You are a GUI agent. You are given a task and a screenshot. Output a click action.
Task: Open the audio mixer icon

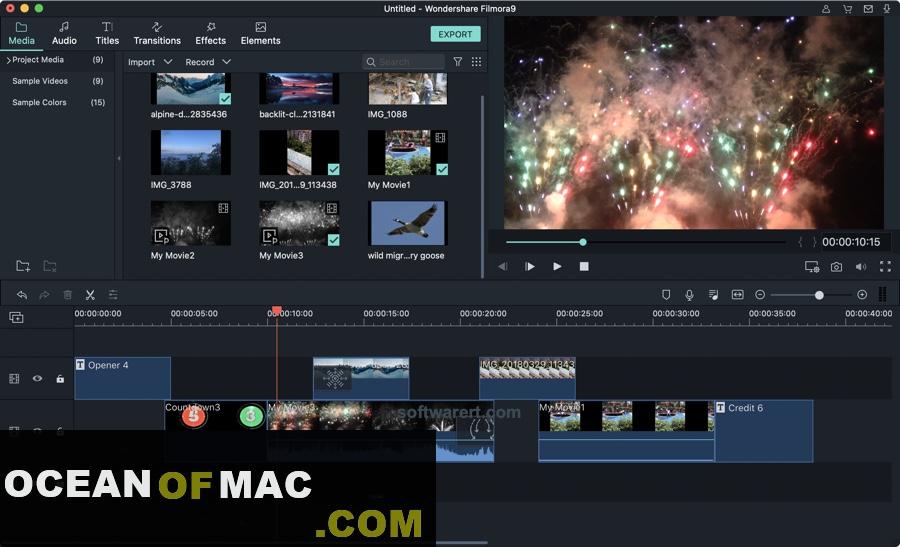click(x=713, y=294)
